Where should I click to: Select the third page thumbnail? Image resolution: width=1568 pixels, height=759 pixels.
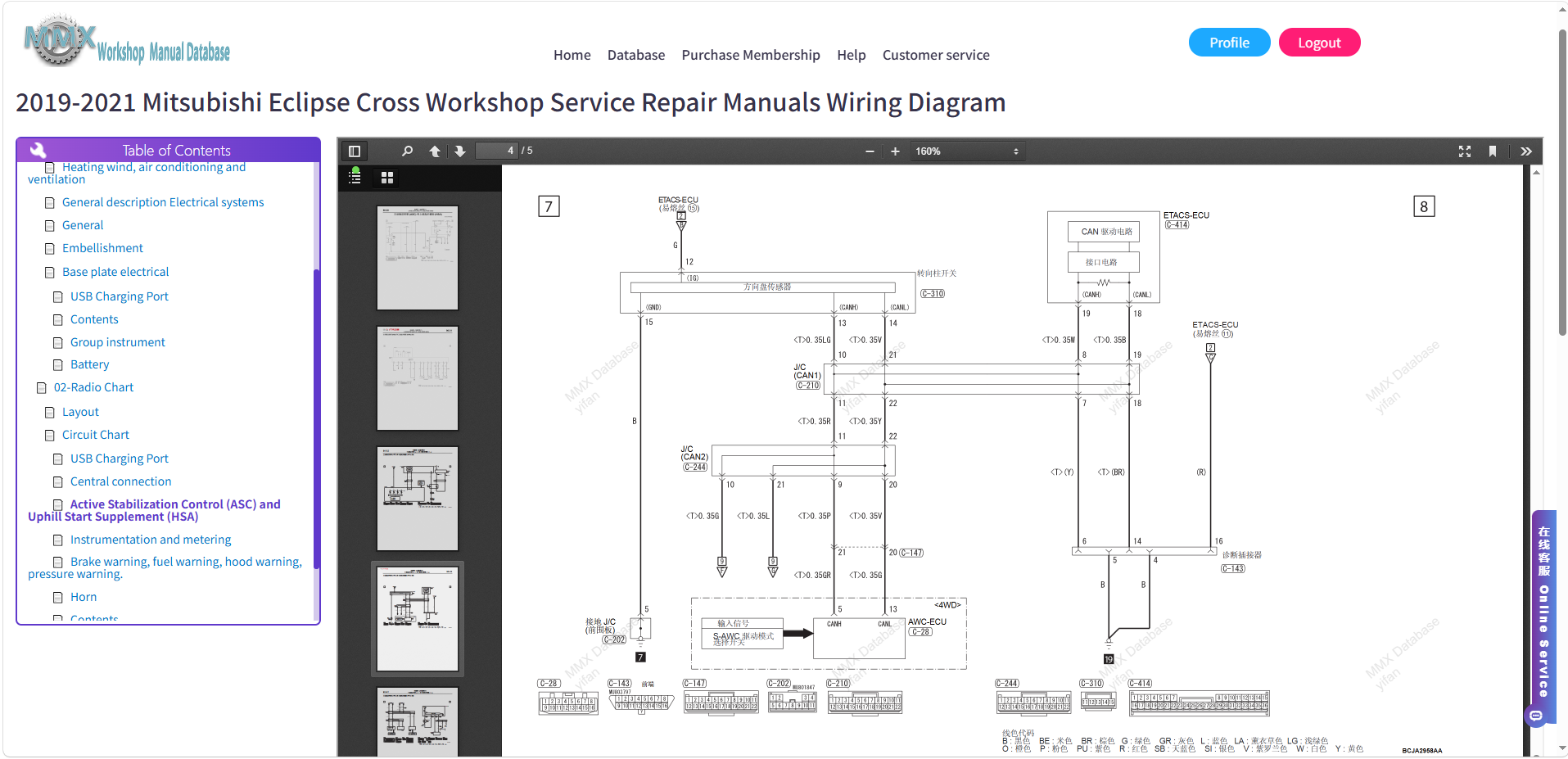pyautogui.click(x=418, y=499)
